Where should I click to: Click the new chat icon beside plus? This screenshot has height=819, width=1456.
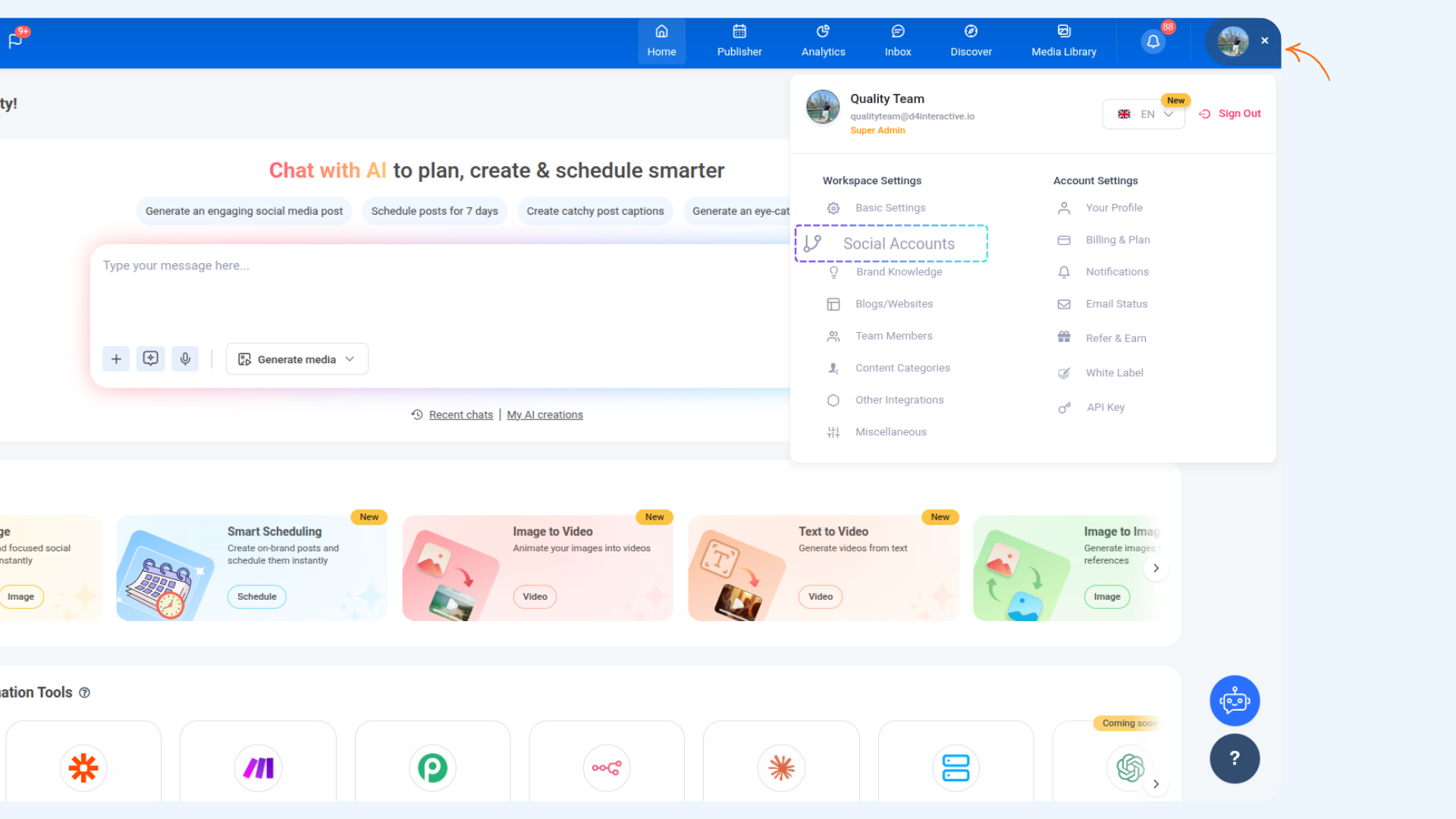click(x=150, y=359)
